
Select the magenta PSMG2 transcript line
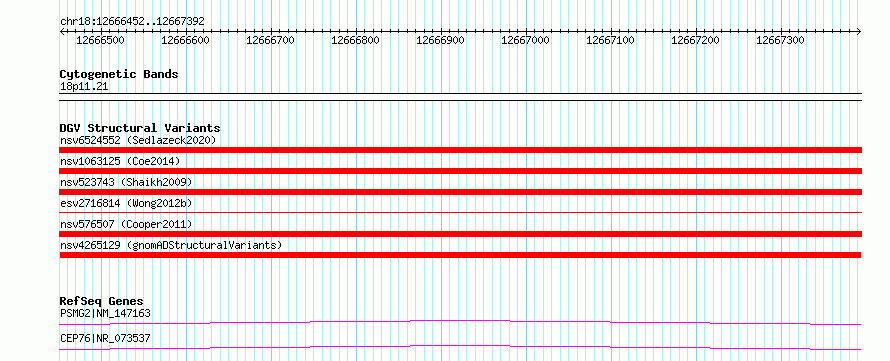coord(461,322)
